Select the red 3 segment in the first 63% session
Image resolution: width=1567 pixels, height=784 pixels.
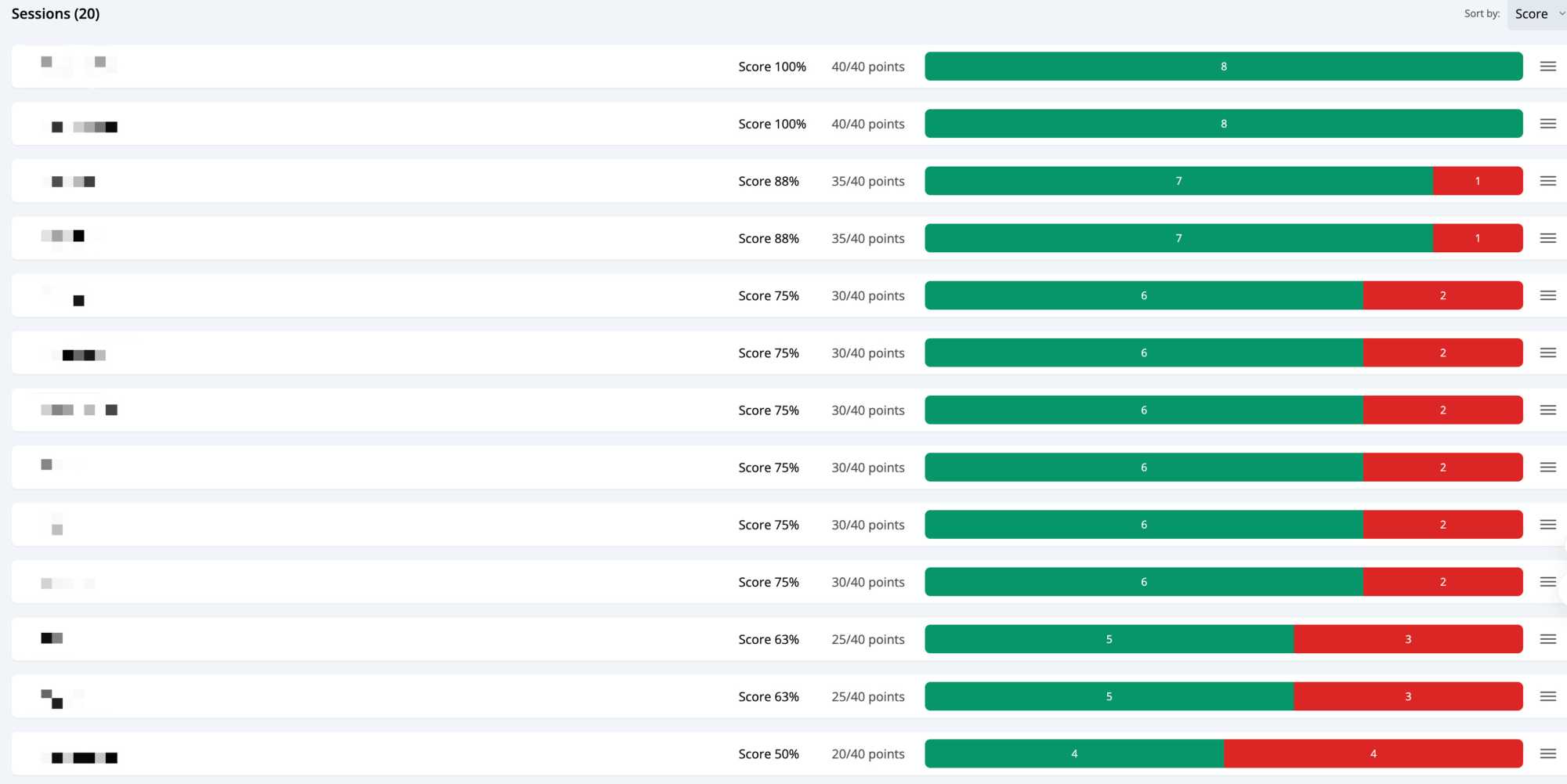click(1408, 639)
